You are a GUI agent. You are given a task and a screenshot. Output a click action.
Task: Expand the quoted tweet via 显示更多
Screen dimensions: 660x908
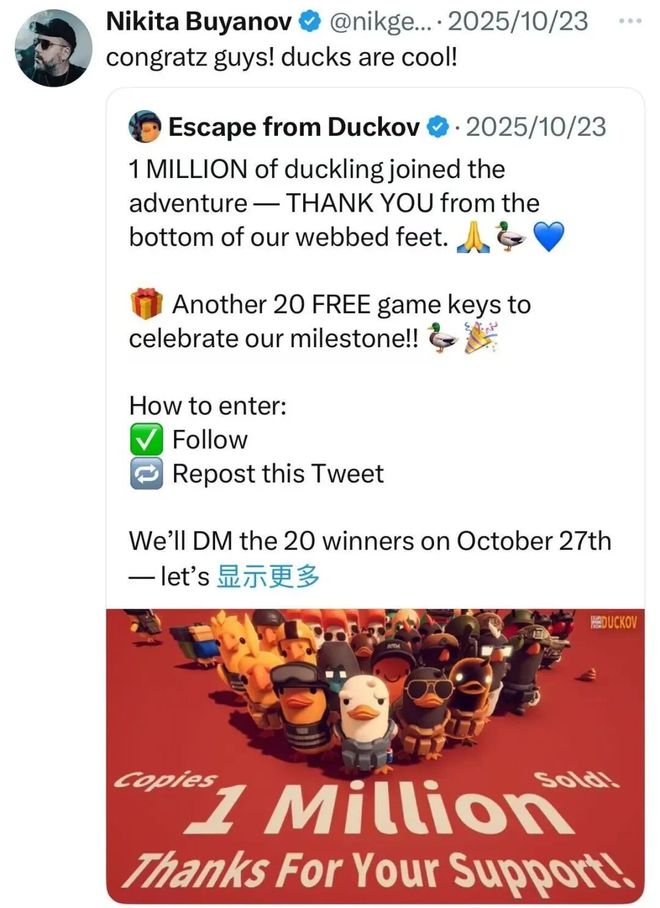click(267, 575)
